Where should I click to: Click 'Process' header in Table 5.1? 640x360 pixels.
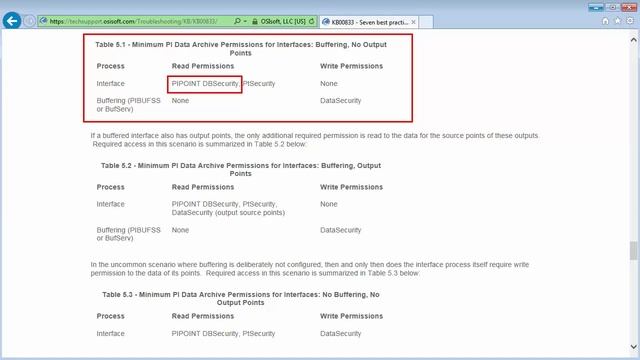(x=111, y=66)
